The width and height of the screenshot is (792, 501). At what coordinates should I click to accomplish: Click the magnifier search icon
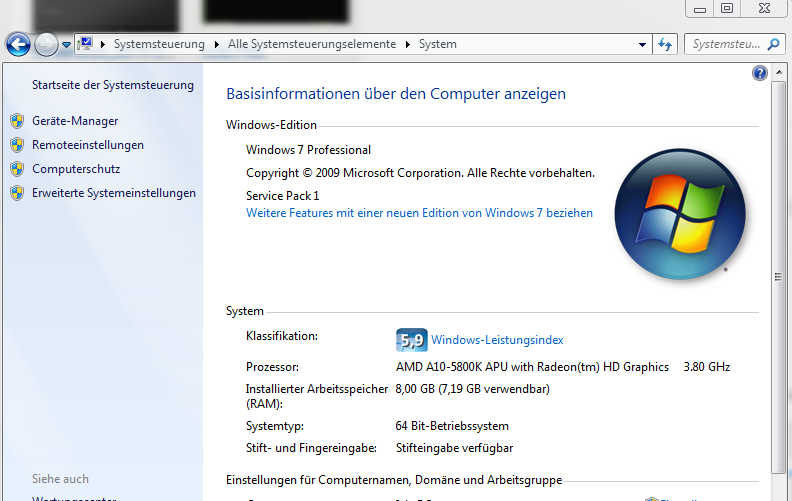point(773,44)
